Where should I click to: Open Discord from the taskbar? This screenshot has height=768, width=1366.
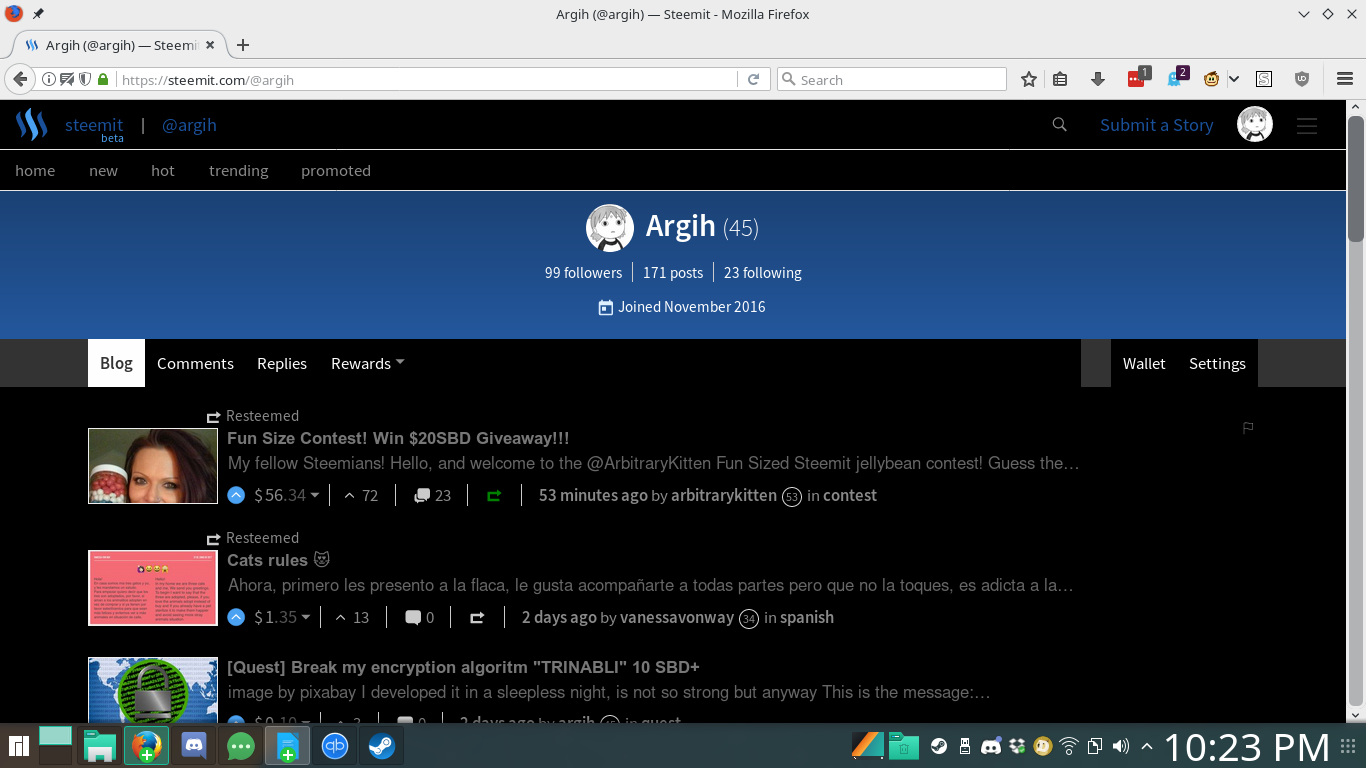coord(194,746)
